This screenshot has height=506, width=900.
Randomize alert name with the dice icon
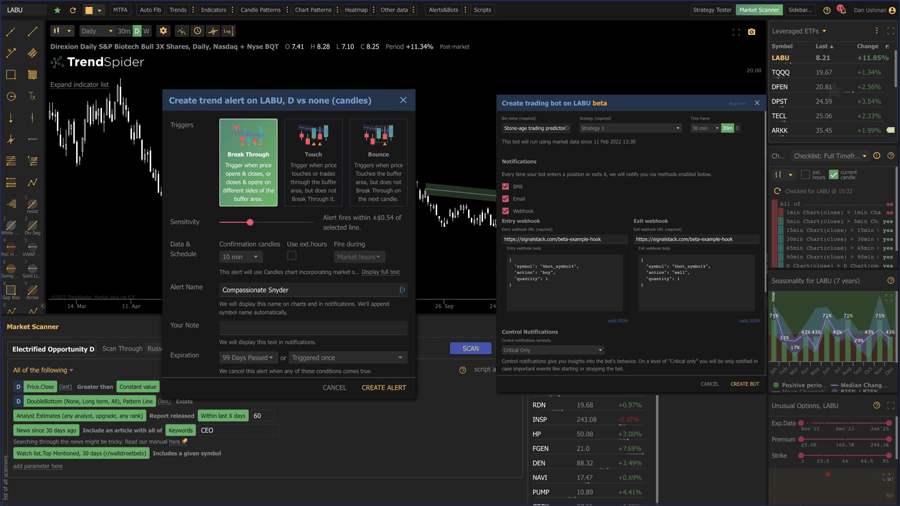[402, 290]
